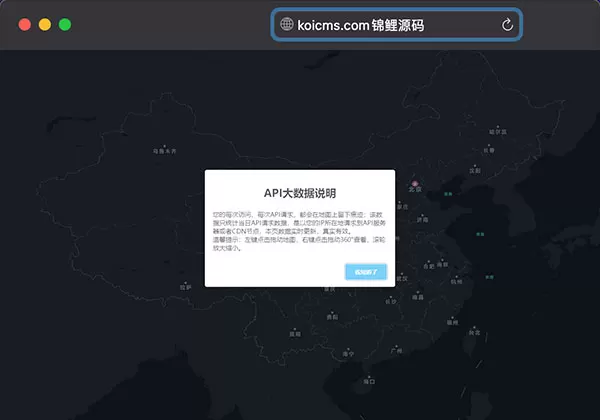Click the yellow minimize window button
This screenshot has height=420, width=600.
[45, 24]
